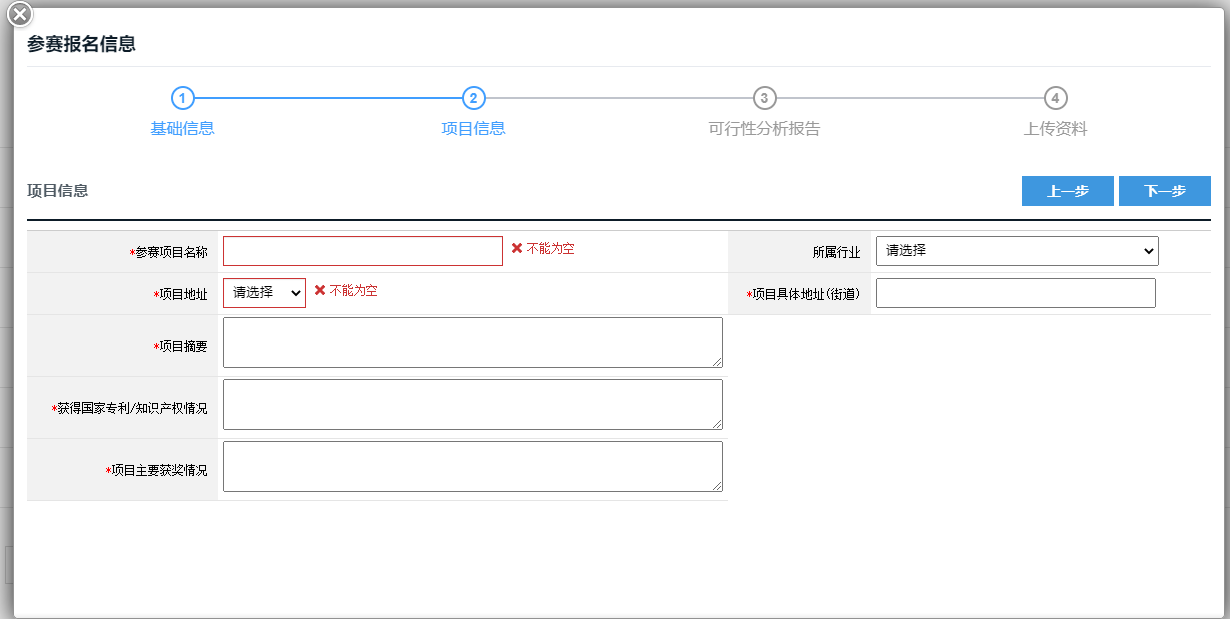This screenshot has height=619, width=1230.
Task: Click the 上传资料 step label
Action: point(1055,129)
